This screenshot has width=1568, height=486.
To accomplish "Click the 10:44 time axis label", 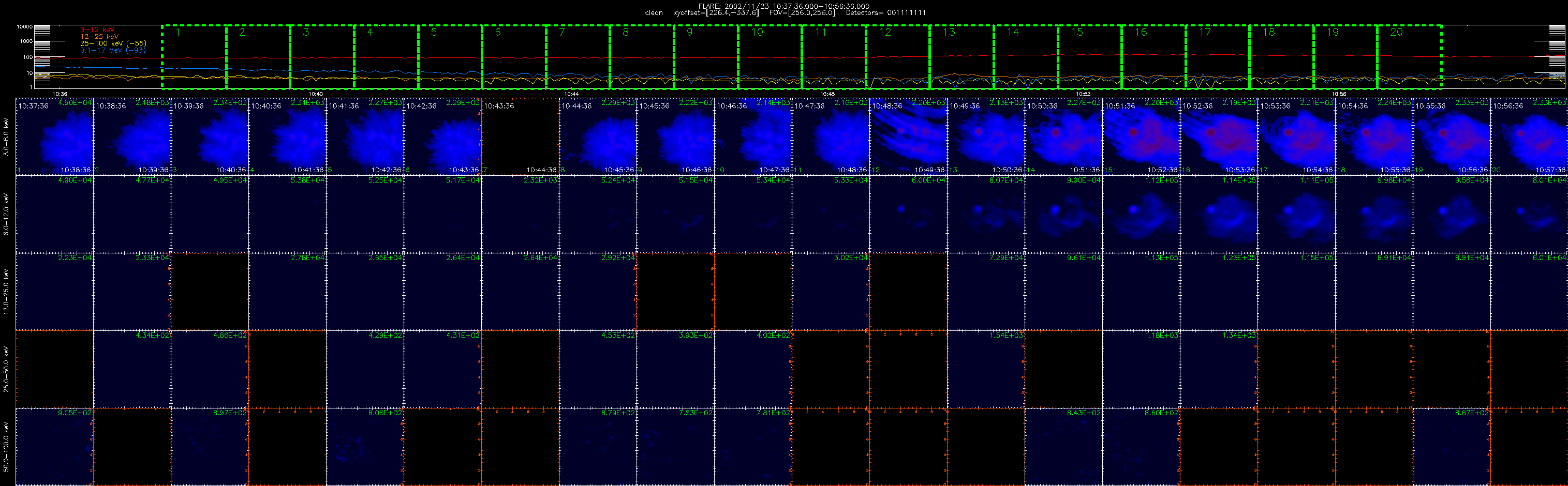I will (x=571, y=94).
